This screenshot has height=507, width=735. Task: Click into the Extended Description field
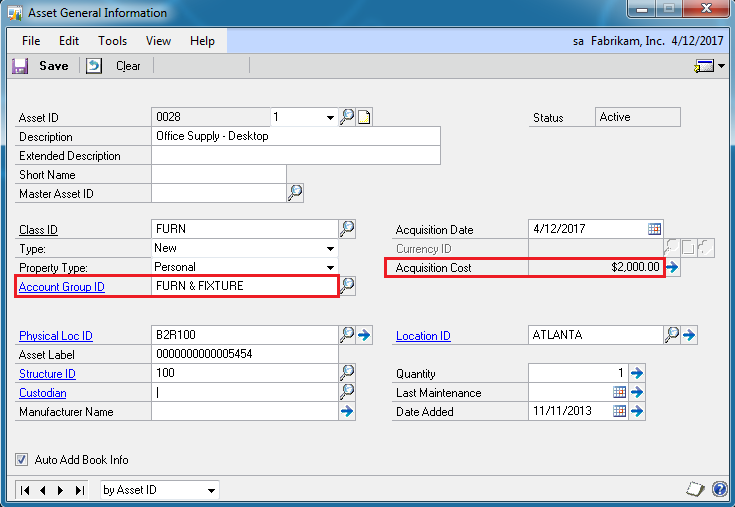296,155
